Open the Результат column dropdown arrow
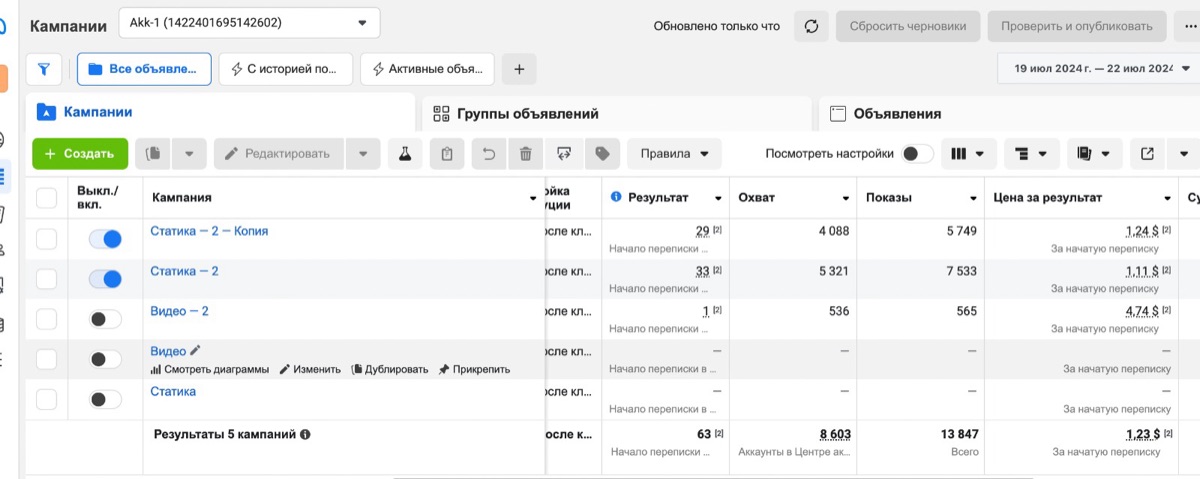 [x=716, y=198]
